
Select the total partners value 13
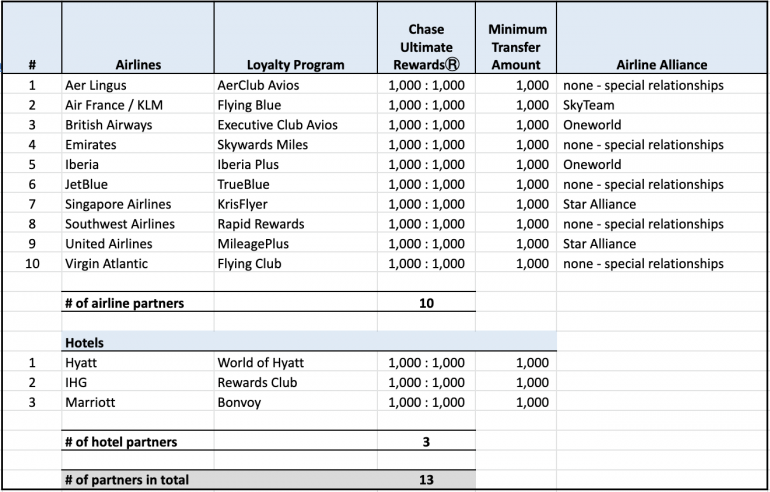[x=426, y=480]
